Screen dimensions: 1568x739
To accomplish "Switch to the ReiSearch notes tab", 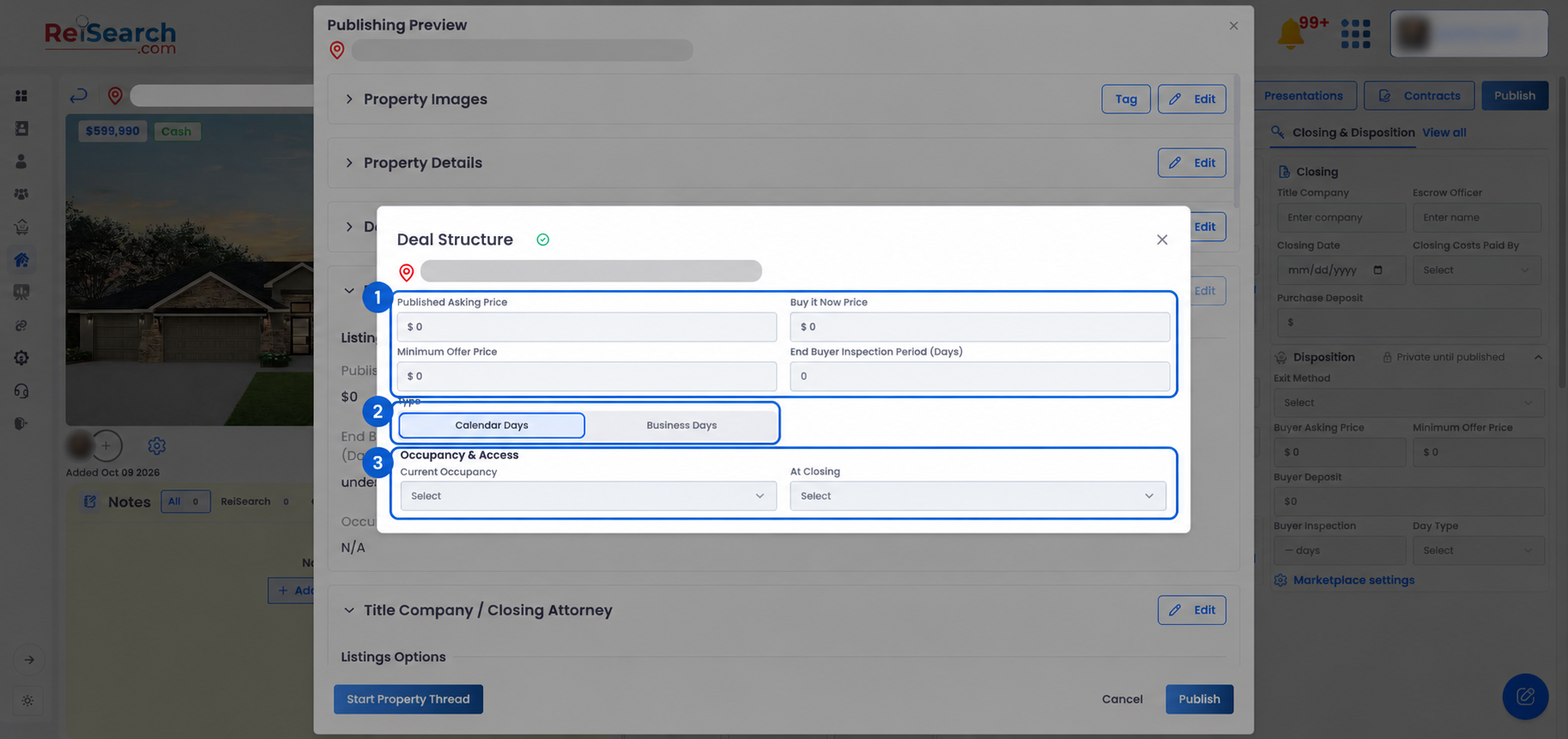I will pos(254,501).
